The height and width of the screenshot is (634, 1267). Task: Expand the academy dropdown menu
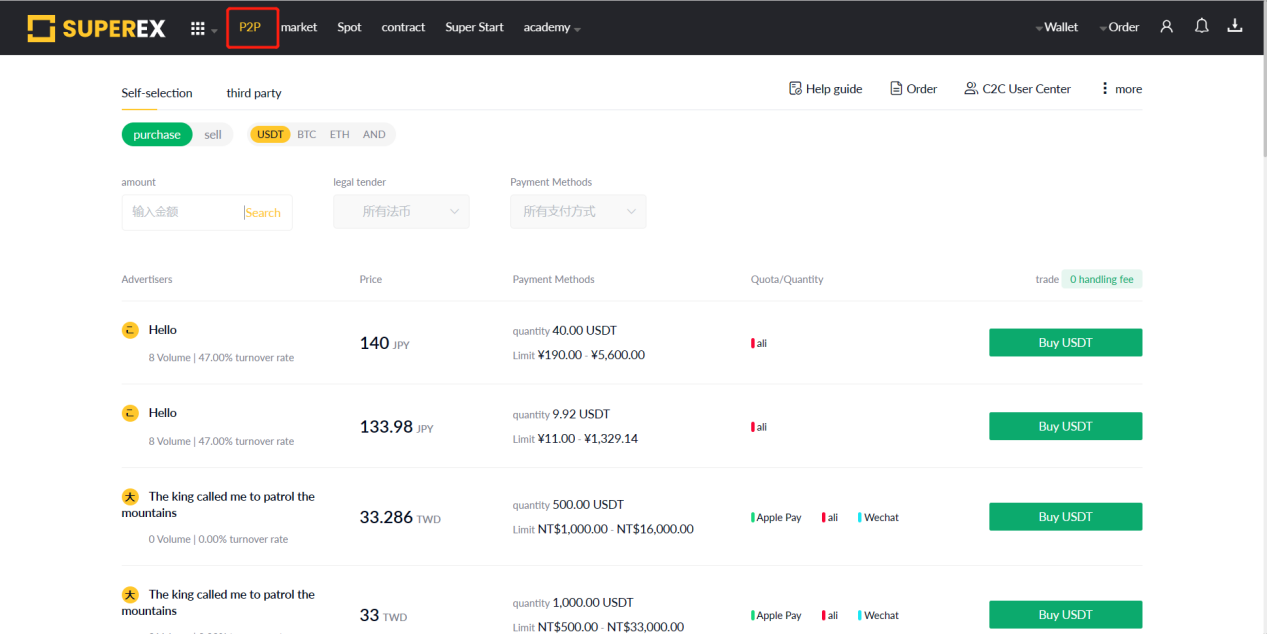pyautogui.click(x=552, y=28)
